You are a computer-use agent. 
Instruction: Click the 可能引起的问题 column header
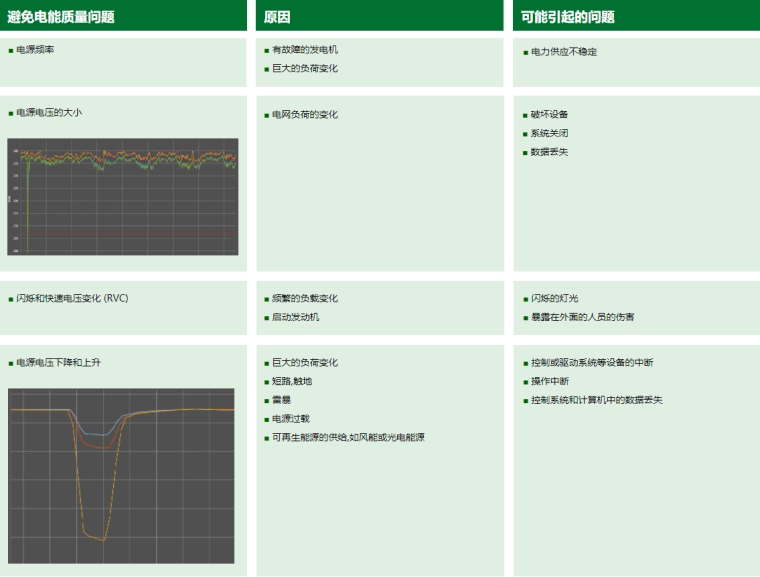coord(567,17)
